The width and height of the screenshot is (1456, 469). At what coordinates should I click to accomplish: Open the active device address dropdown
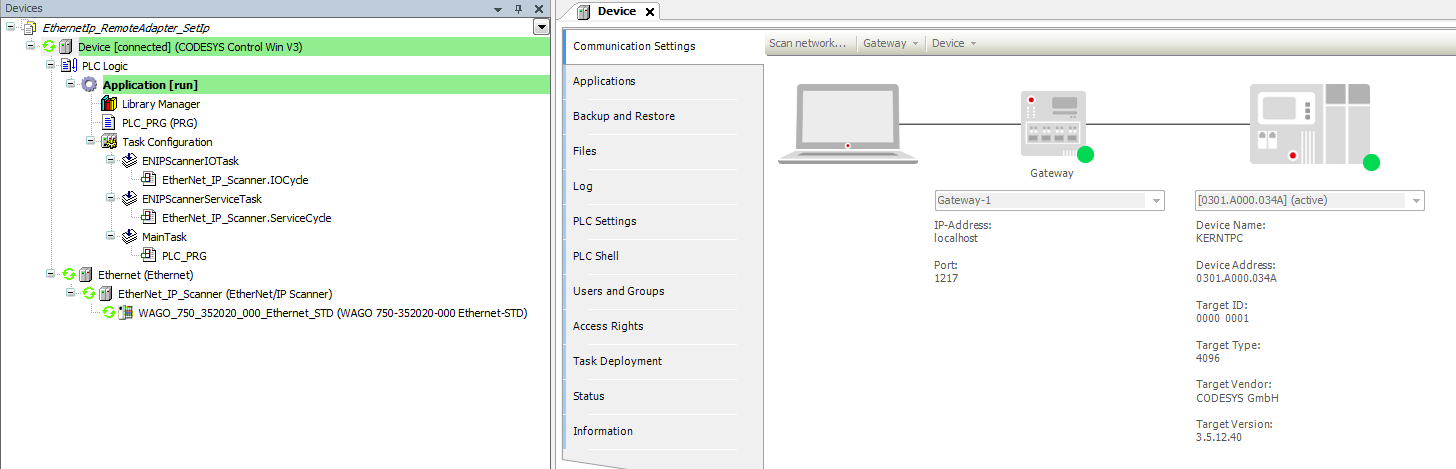1416,200
